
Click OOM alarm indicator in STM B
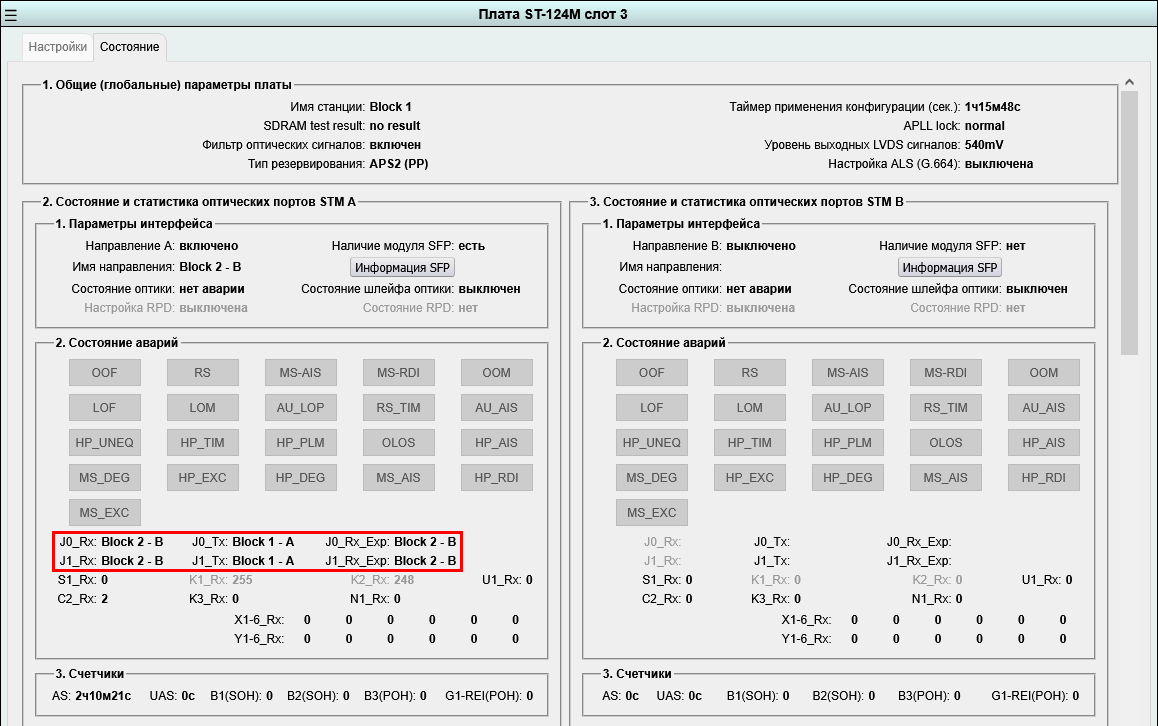[1044, 373]
